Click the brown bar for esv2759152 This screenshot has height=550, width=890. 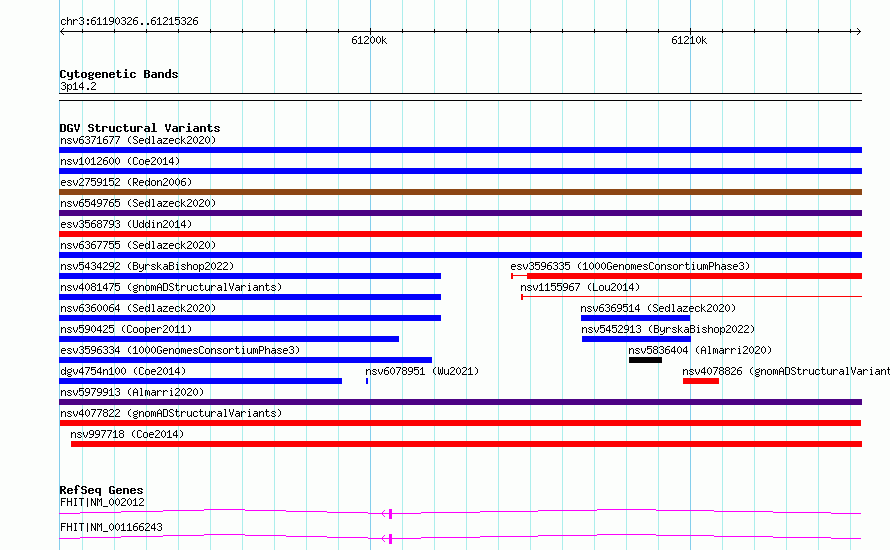tap(460, 192)
